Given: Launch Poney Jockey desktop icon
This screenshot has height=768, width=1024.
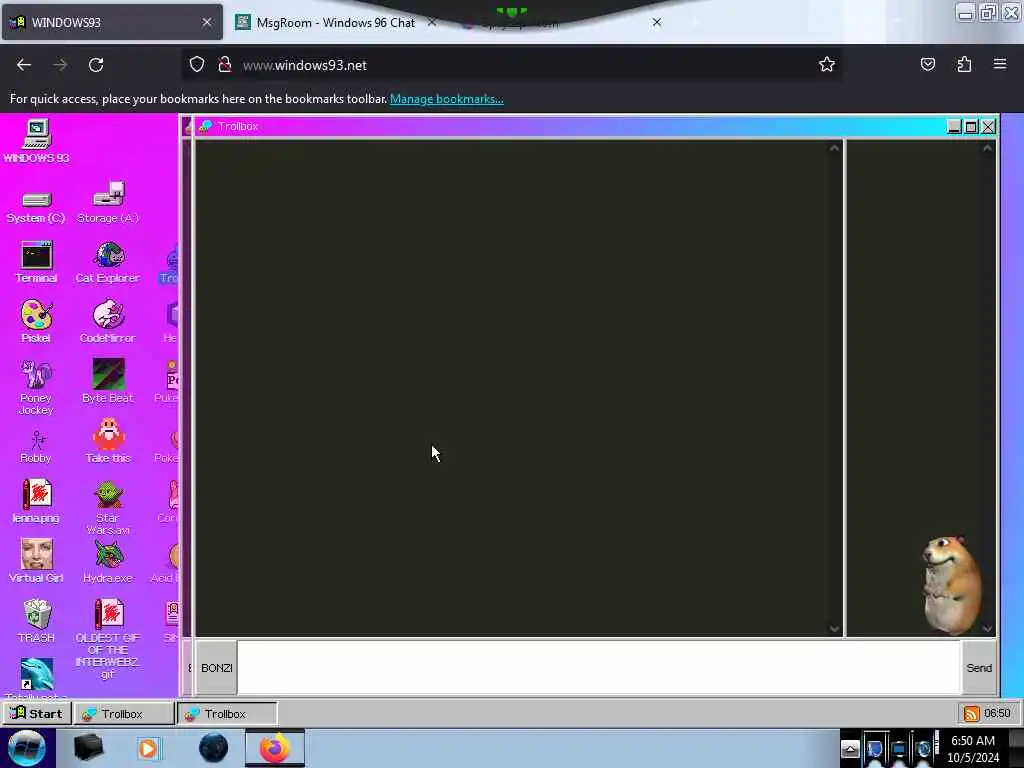Looking at the screenshot, I should pos(36,388).
